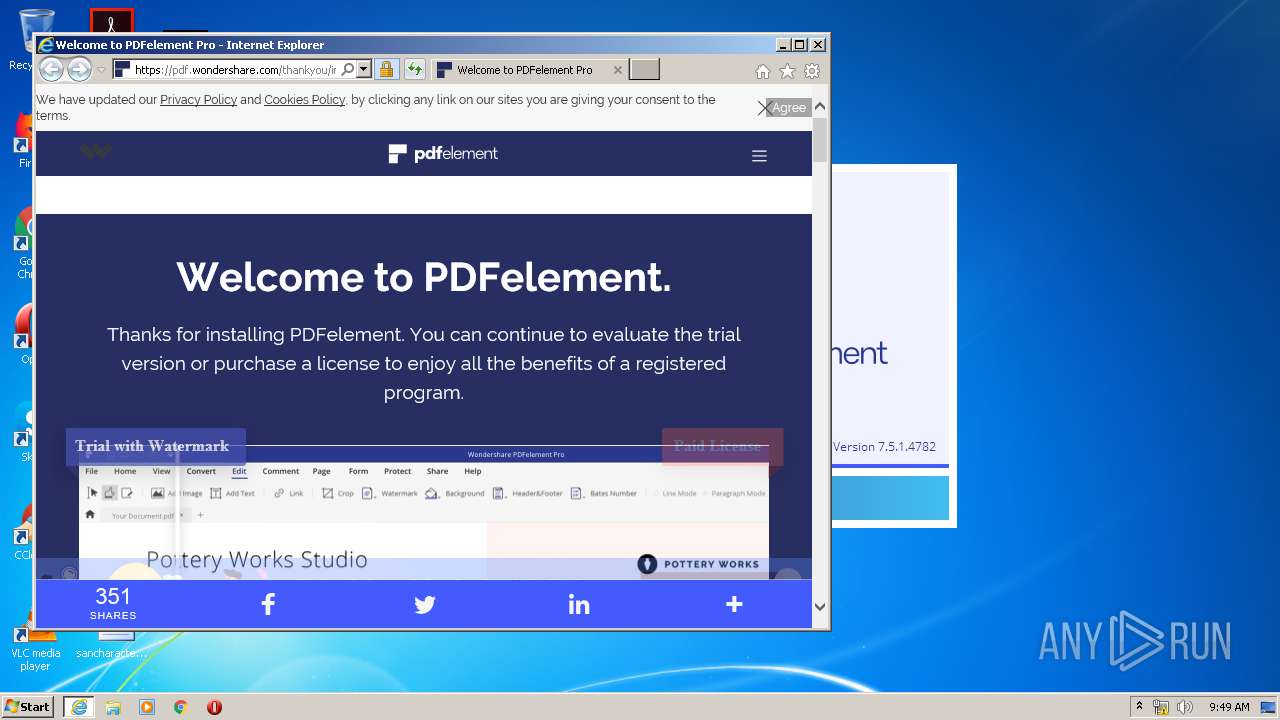This screenshot has width=1280, height=720.
Task: Click the security lock icon
Action: [386, 69]
